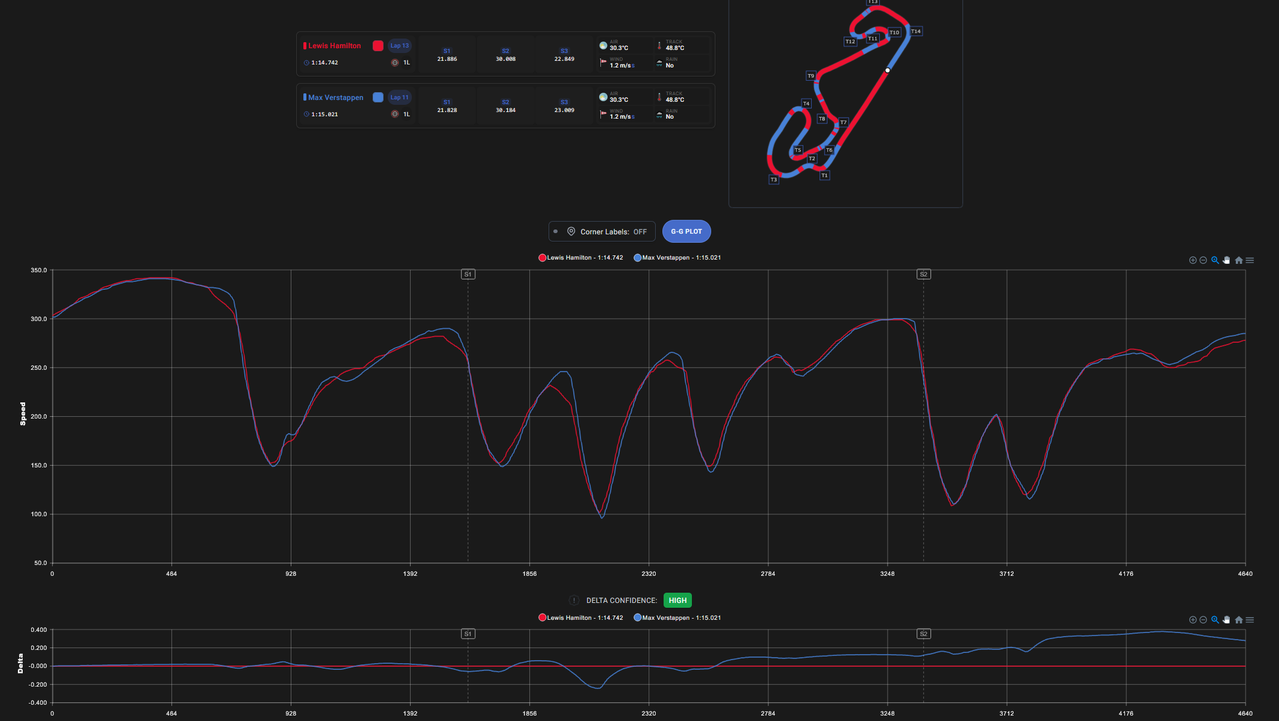Click S1 marker on Speed chart

tap(468, 274)
